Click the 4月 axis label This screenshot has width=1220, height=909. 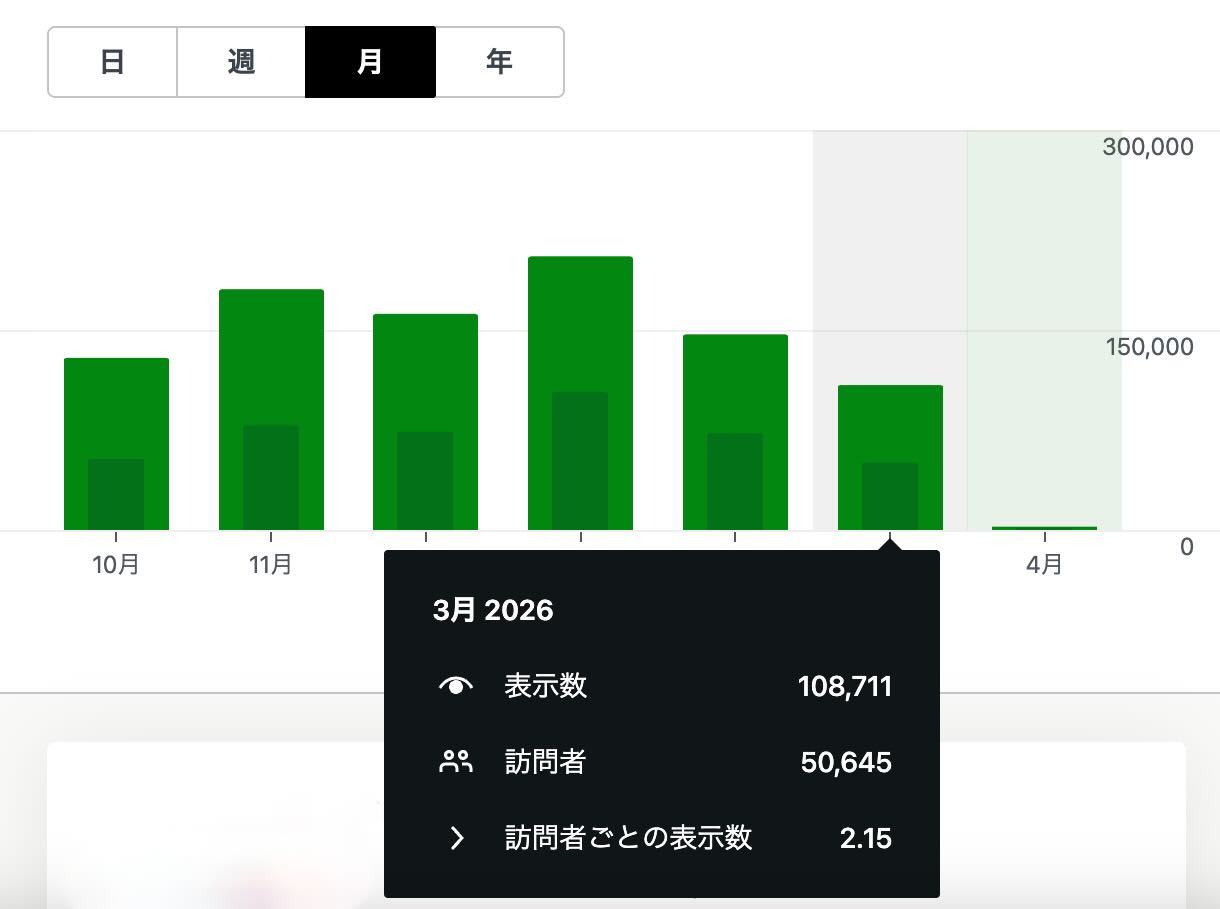coord(1044,565)
